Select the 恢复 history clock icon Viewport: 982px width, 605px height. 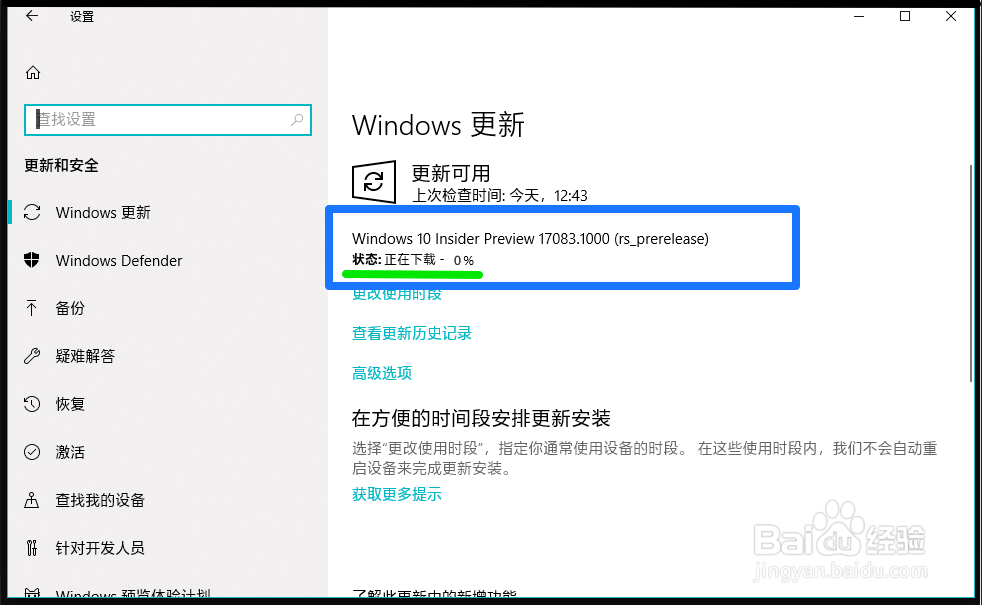tap(32, 404)
